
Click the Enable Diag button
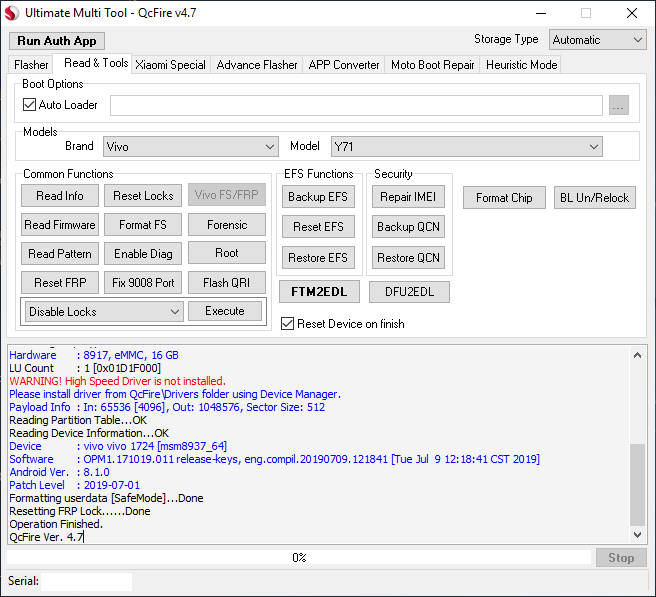[143, 254]
